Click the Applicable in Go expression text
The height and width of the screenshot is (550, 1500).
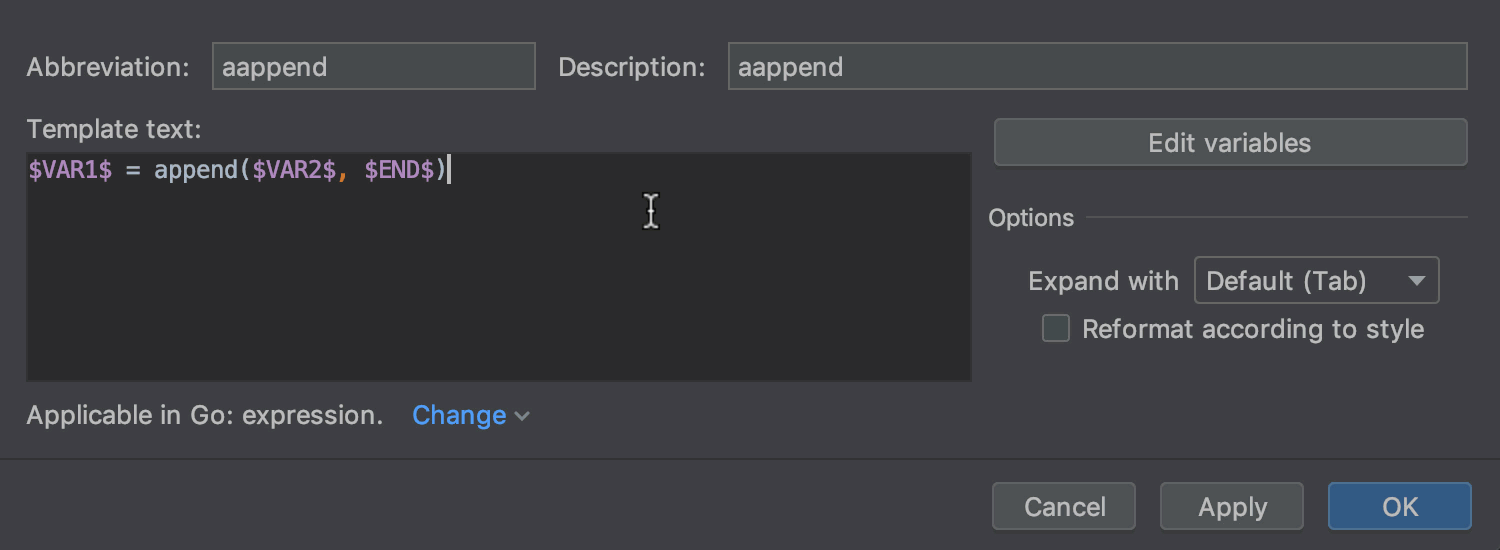coord(205,416)
